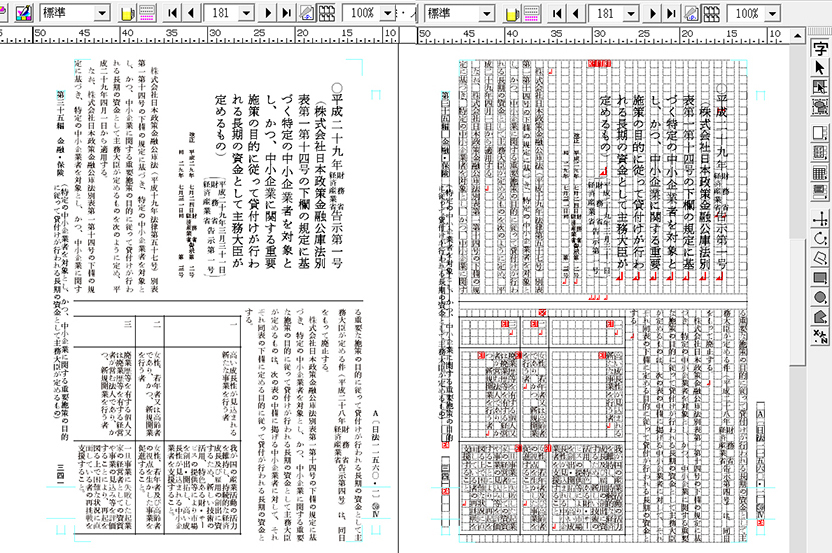Screen dimensions: 832x553
Task: Select the grid text frame tool
Action: coord(820,152)
